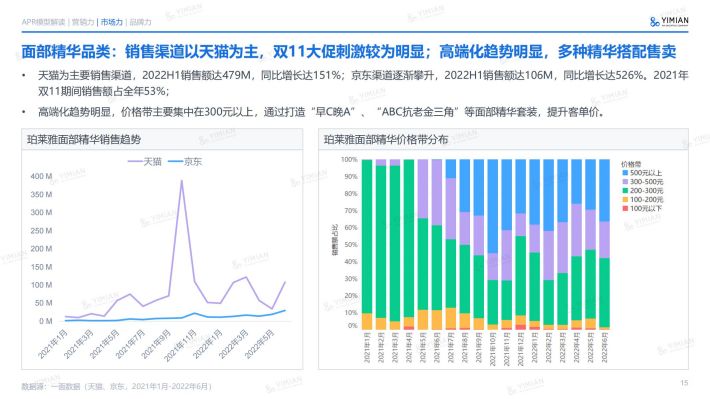Click the 2021年4月 bar chart x-axis label

[x=409, y=347]
